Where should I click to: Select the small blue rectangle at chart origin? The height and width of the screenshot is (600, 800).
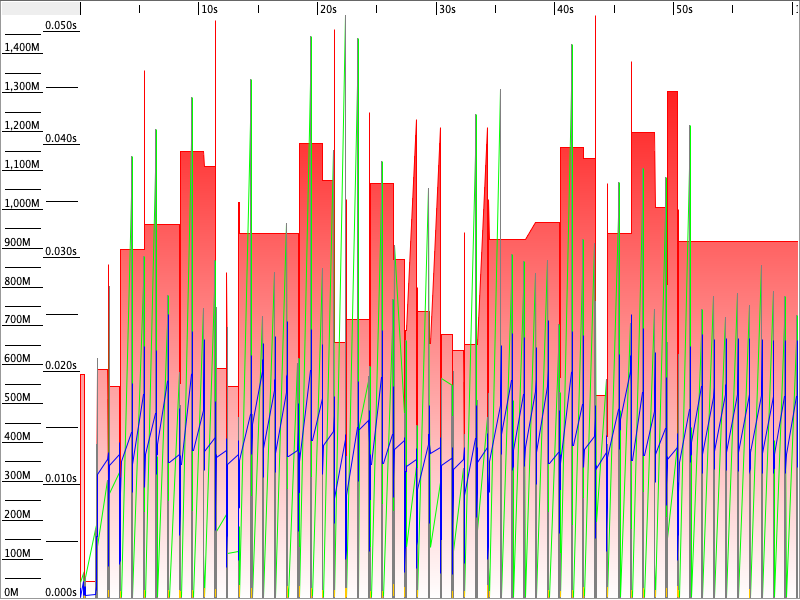tap(88, 588)
